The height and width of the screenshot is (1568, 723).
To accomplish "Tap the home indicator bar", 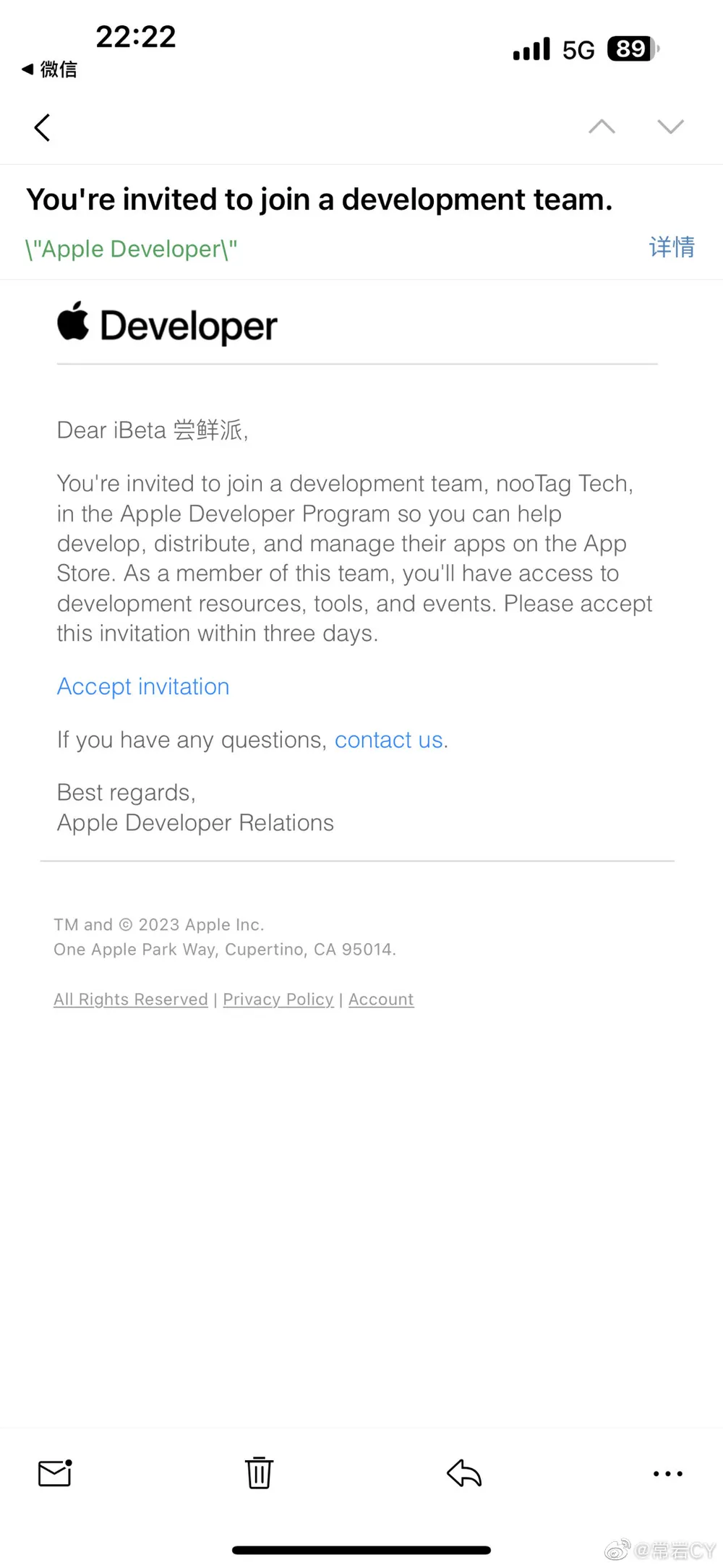I will point(361,1550).
